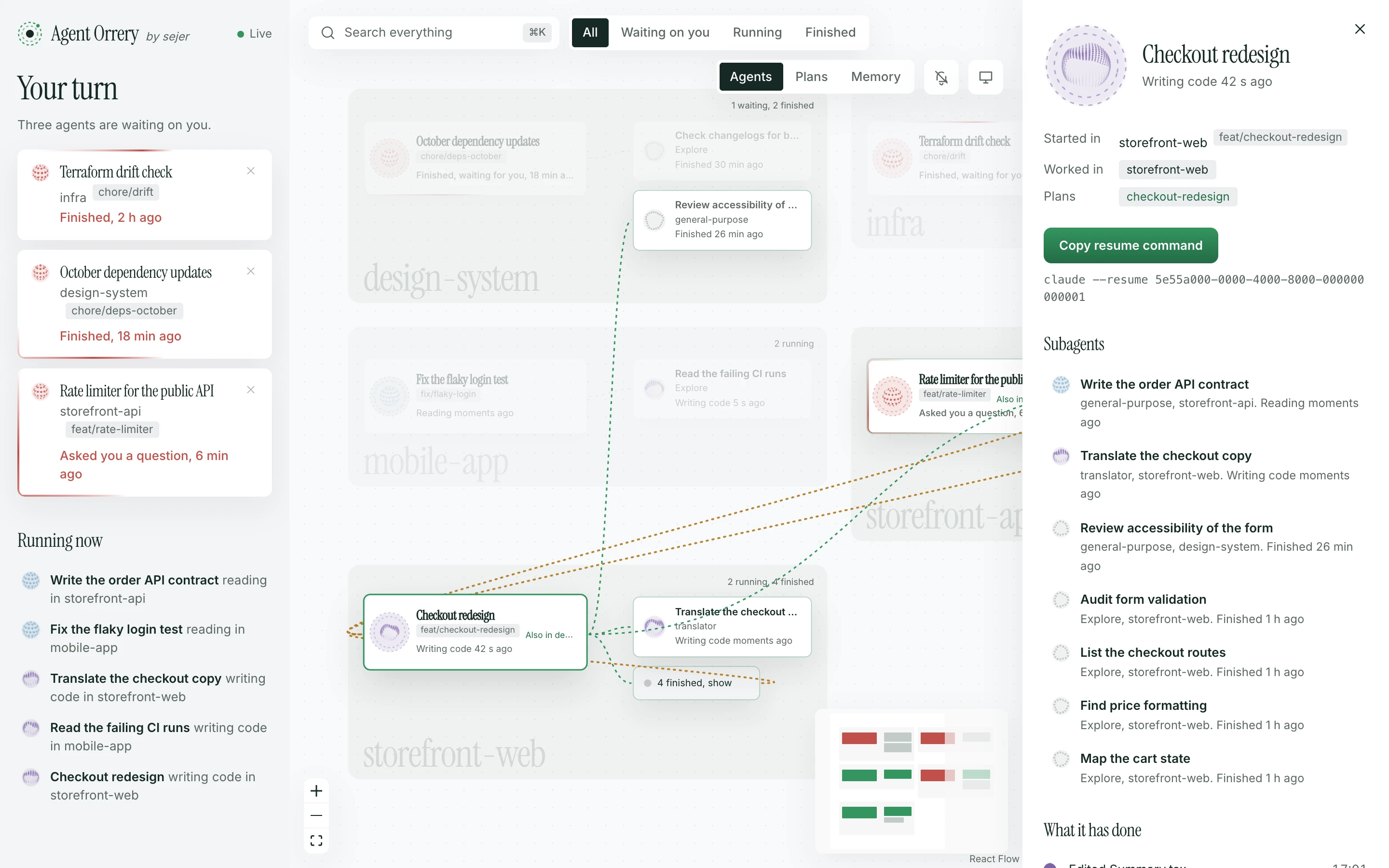Click the Read the failing CI runs running icon

click(31, 728)
